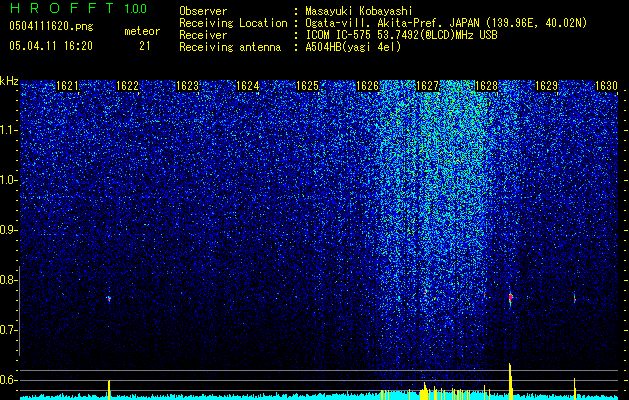The image size is (629, 400).
Task: Click the kHz axis unit label
Action: coord(9,81)
